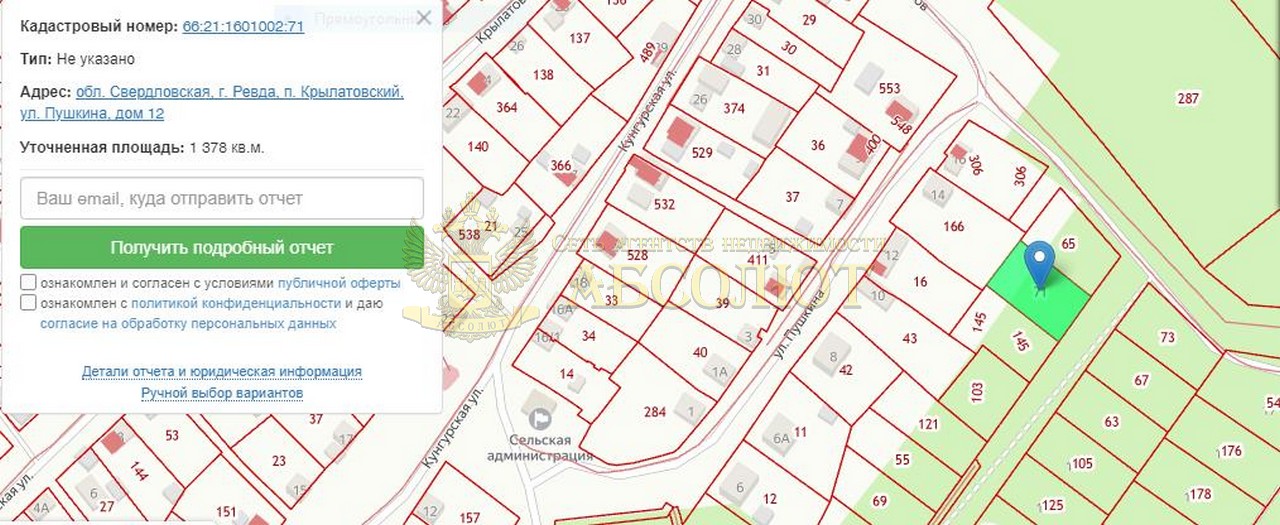Screen dimensions: 1280x525
Task: Open 'Ручной выбор вариантов' link
Action: coord(222,393)
